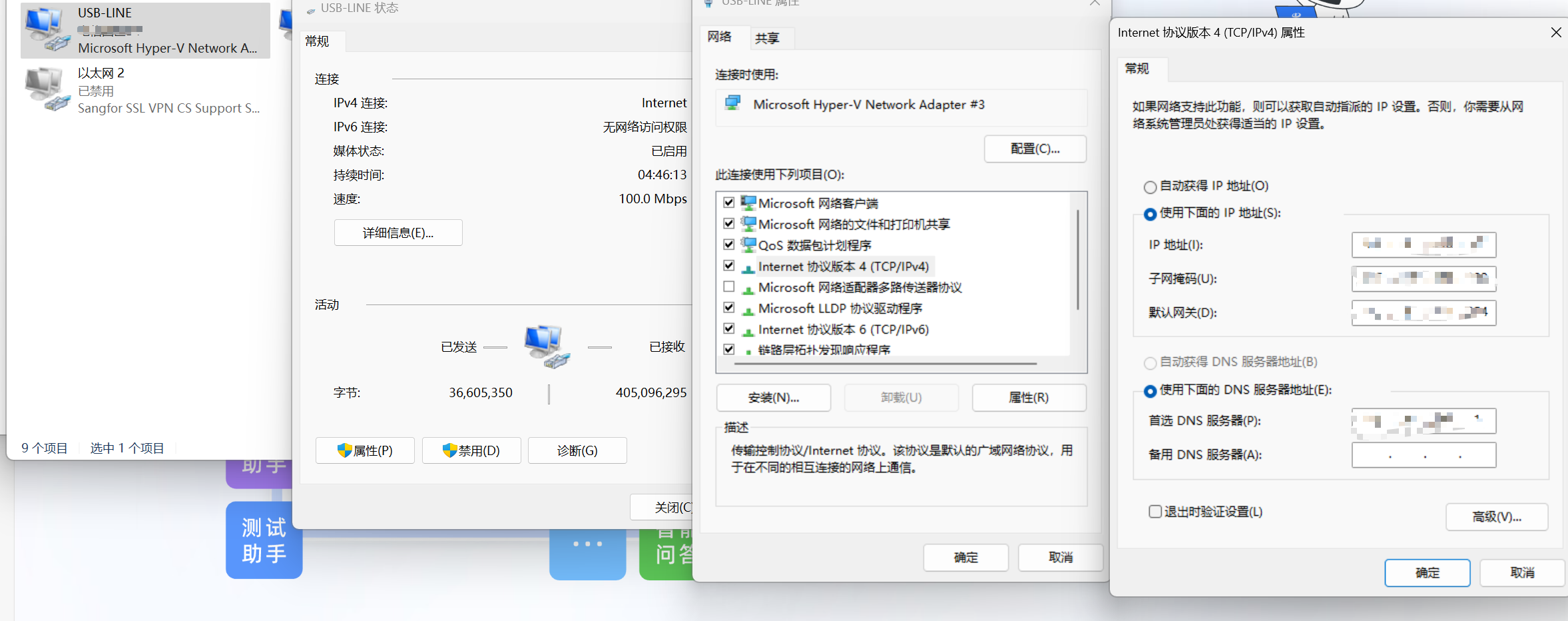Image resolution: width=1568 pixels, height=621 pixels.
Task: Click the USB-LINE 状态 title bar icon
Action: click(x=311, y=10)
